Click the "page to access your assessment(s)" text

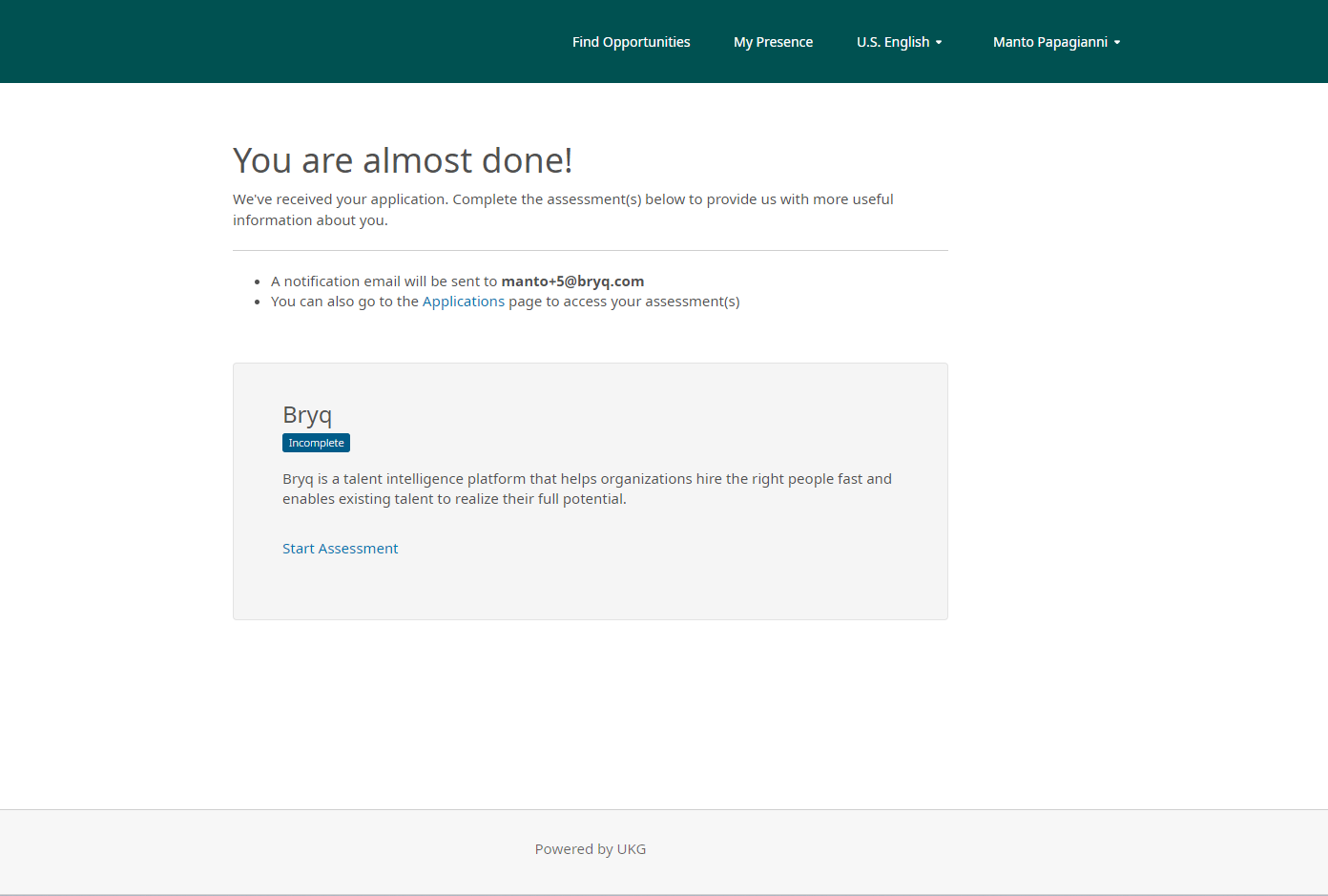tap(624, 302)
